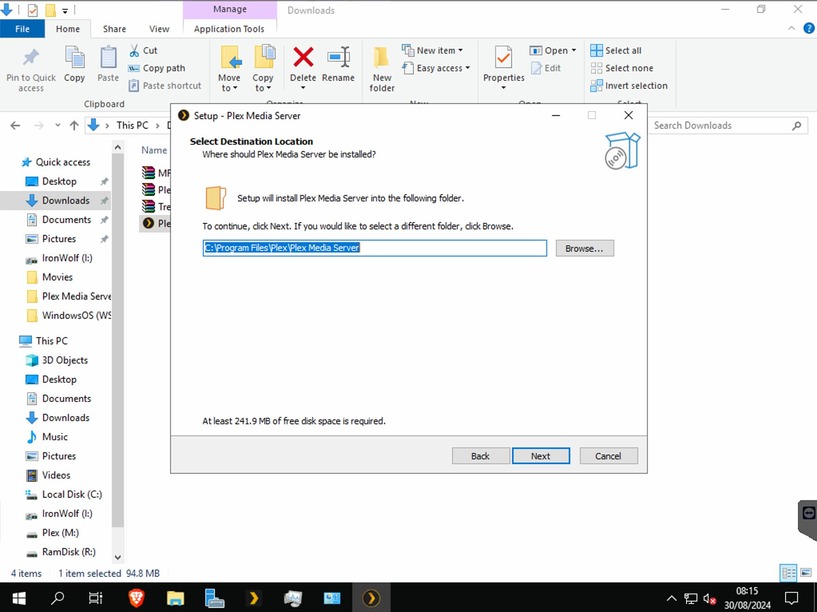
Task: Click Next in Plex setup
Action: 540,456
